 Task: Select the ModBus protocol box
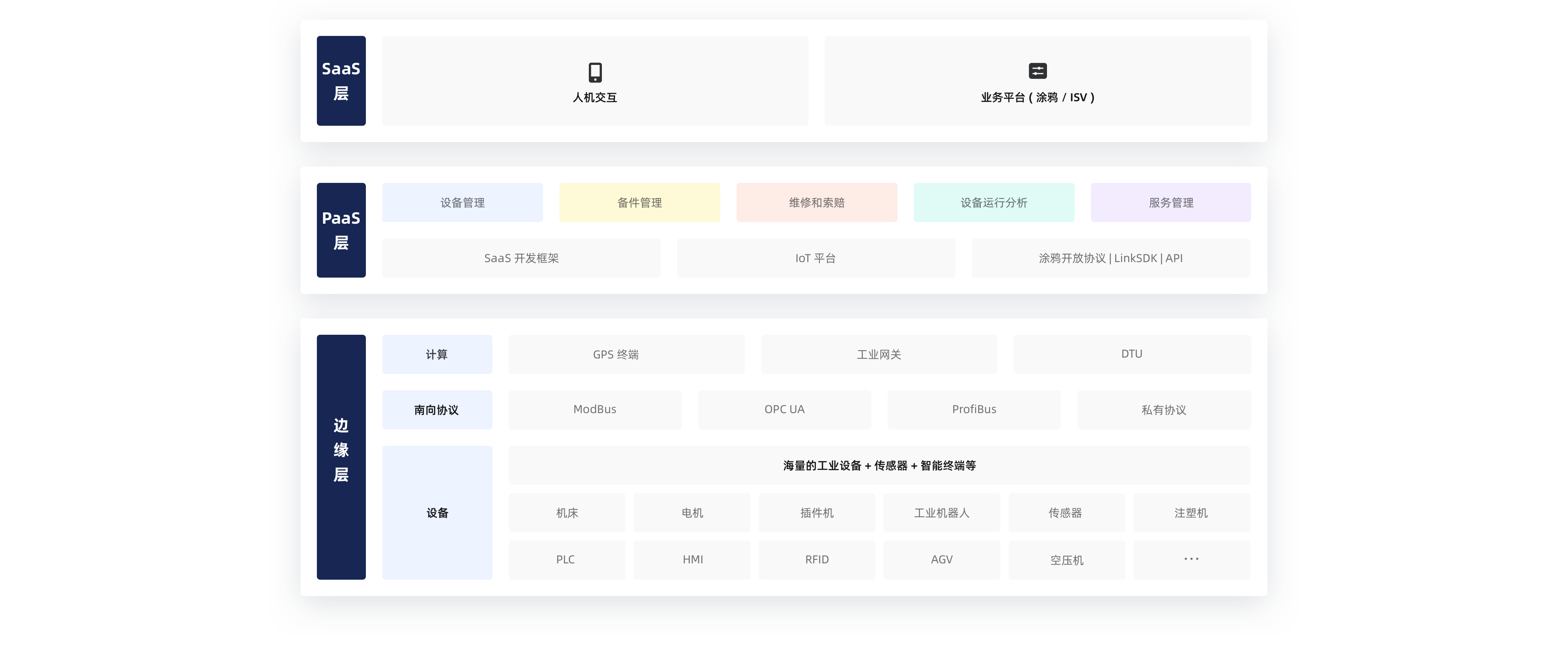click(x=595, y=409)
